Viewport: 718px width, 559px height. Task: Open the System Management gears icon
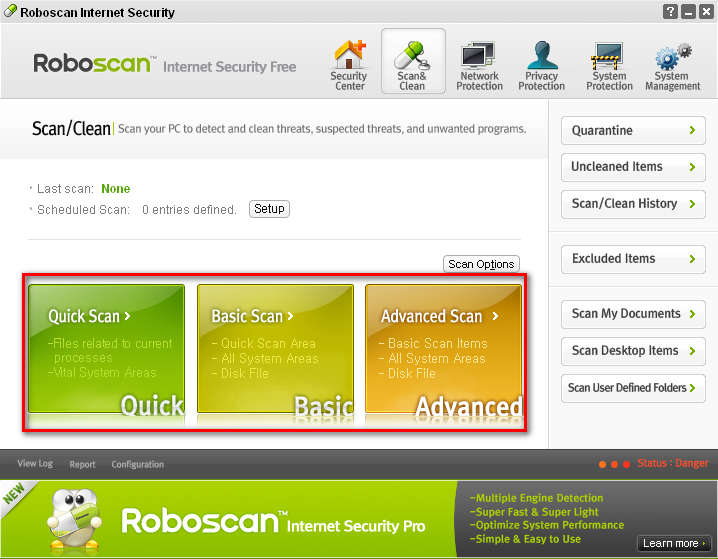tap(673, 56)
